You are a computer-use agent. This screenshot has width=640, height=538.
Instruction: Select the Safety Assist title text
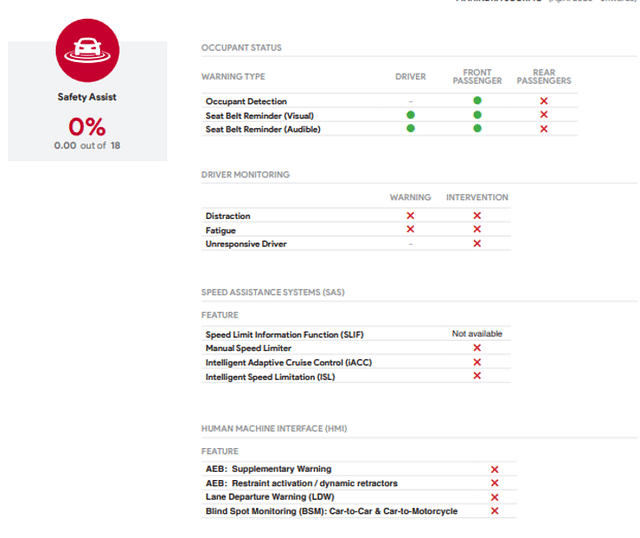point(87,97)
